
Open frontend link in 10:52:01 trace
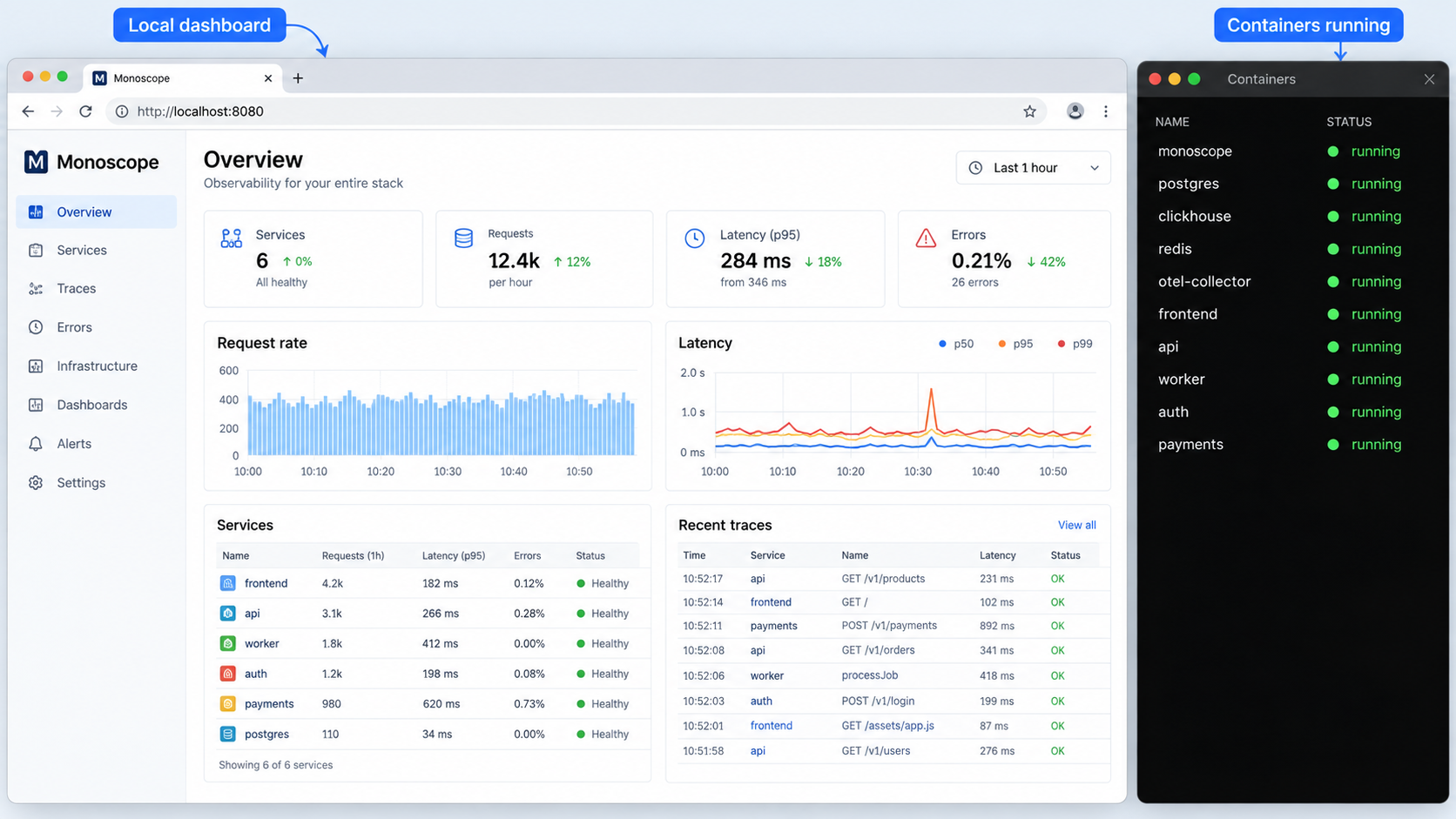coord(771,725)
